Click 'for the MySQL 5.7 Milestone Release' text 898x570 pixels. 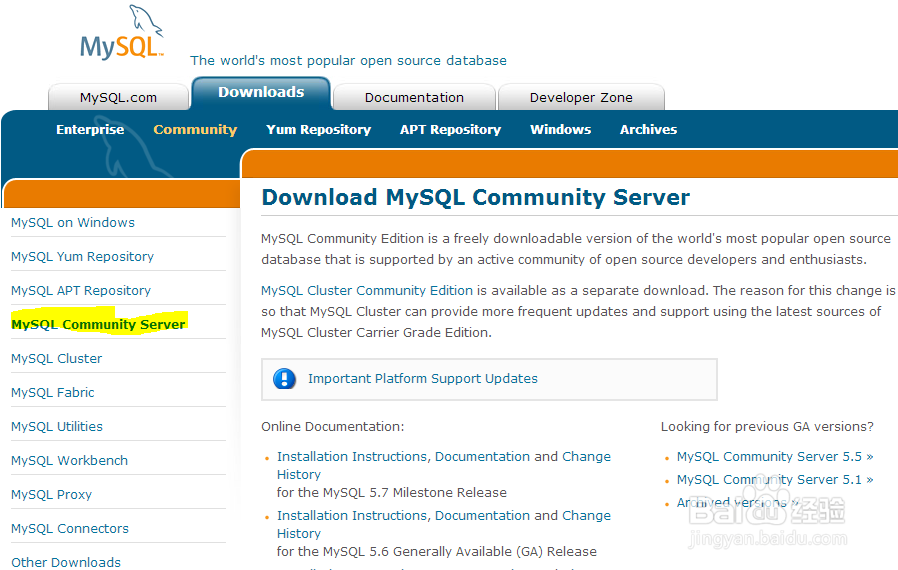[392, 493]
